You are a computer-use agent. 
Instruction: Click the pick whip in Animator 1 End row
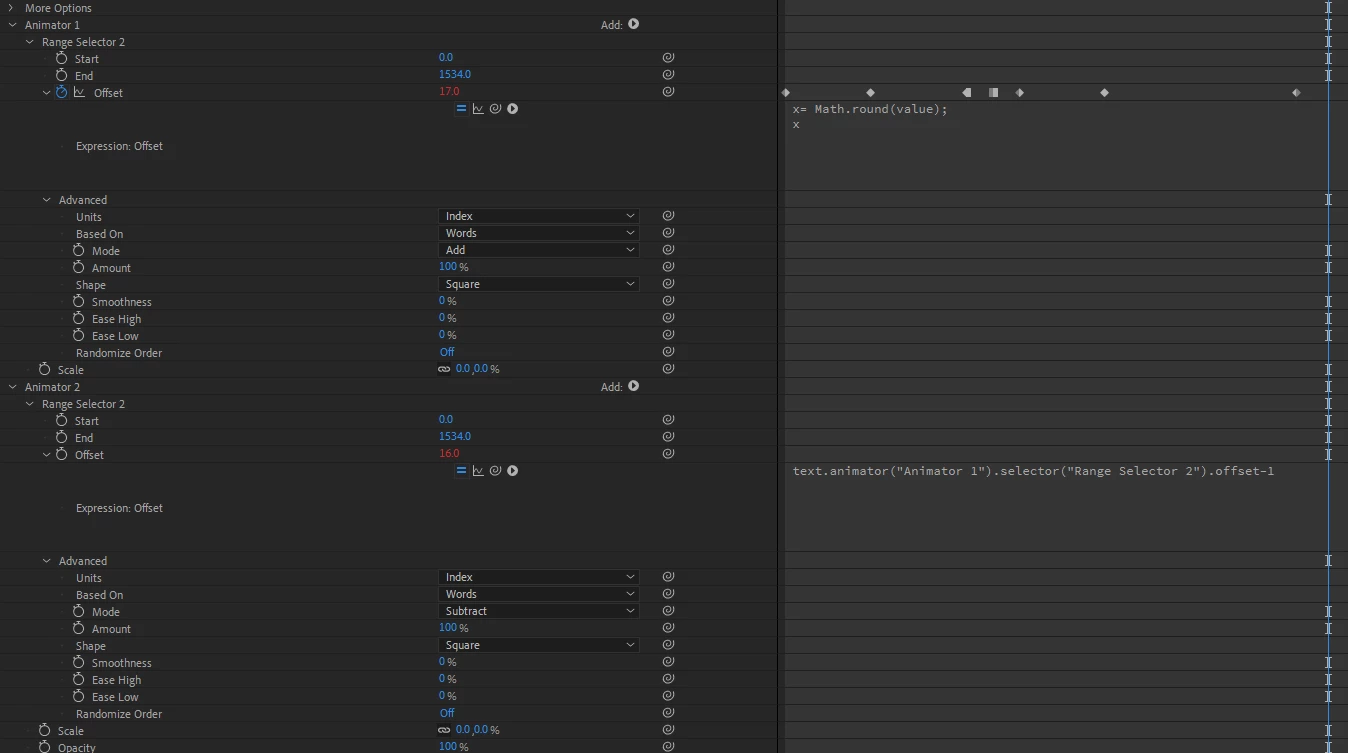[x=668, y=75]
